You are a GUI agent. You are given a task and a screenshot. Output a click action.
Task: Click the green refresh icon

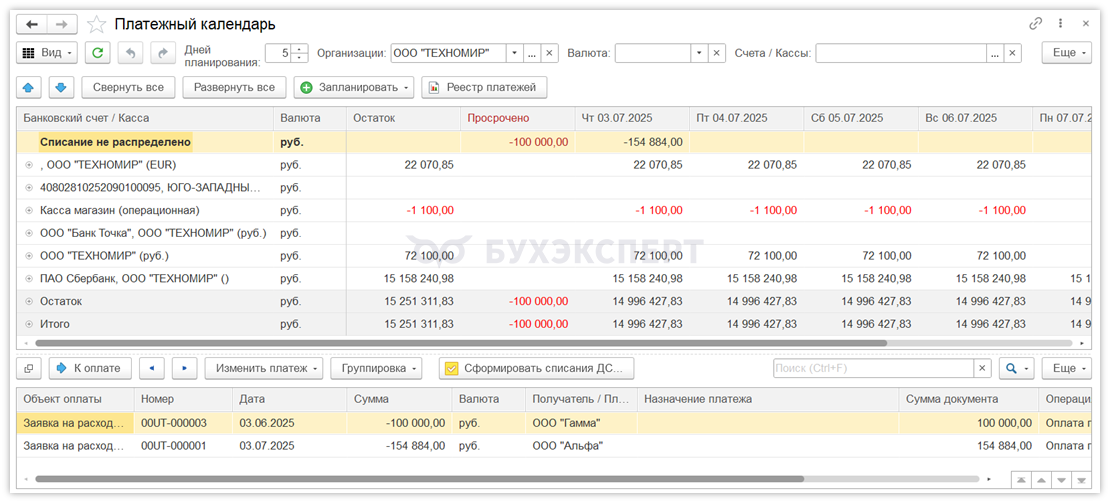tap(97, 53)
